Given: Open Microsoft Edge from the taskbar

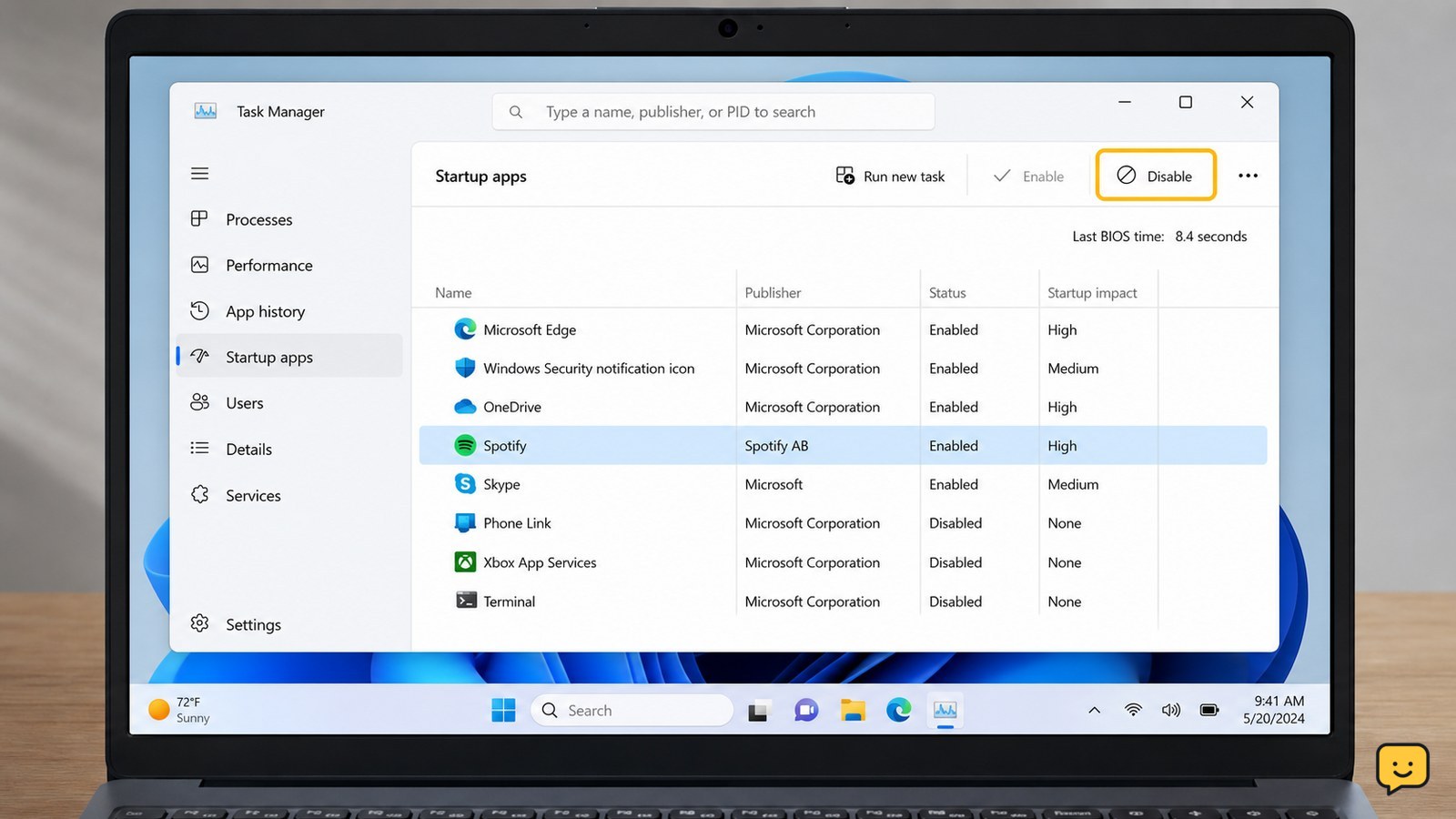Looking at the screenshot, I should click(899, 710).
